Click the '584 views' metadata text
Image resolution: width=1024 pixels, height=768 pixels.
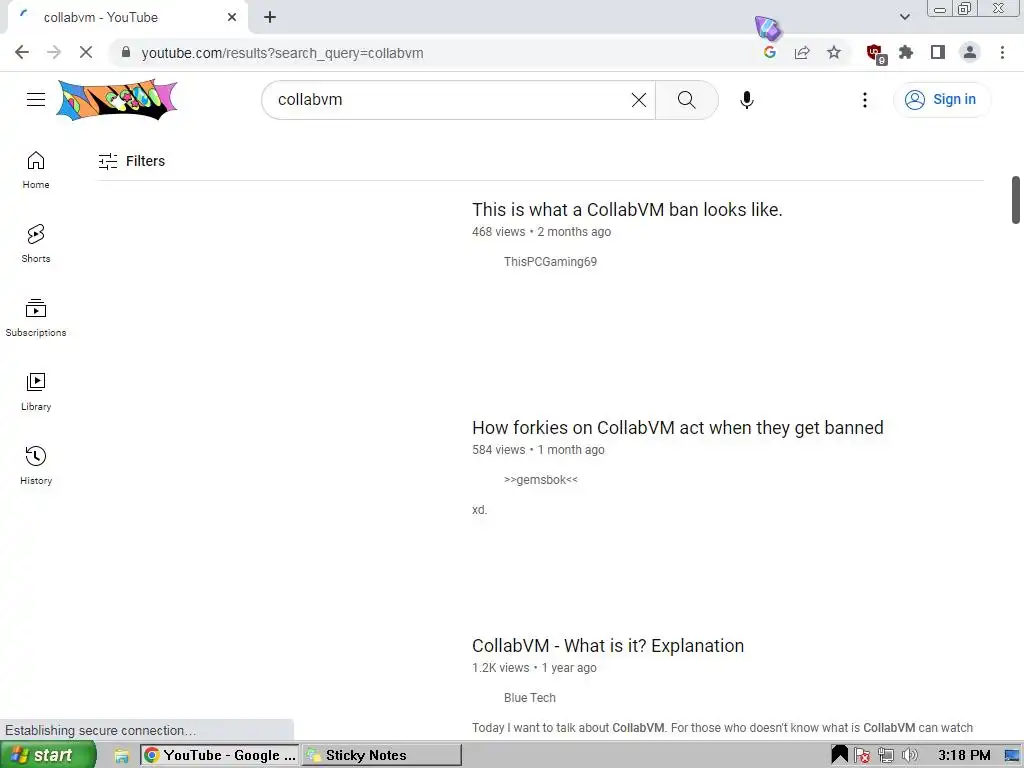[x=498, y=450]
